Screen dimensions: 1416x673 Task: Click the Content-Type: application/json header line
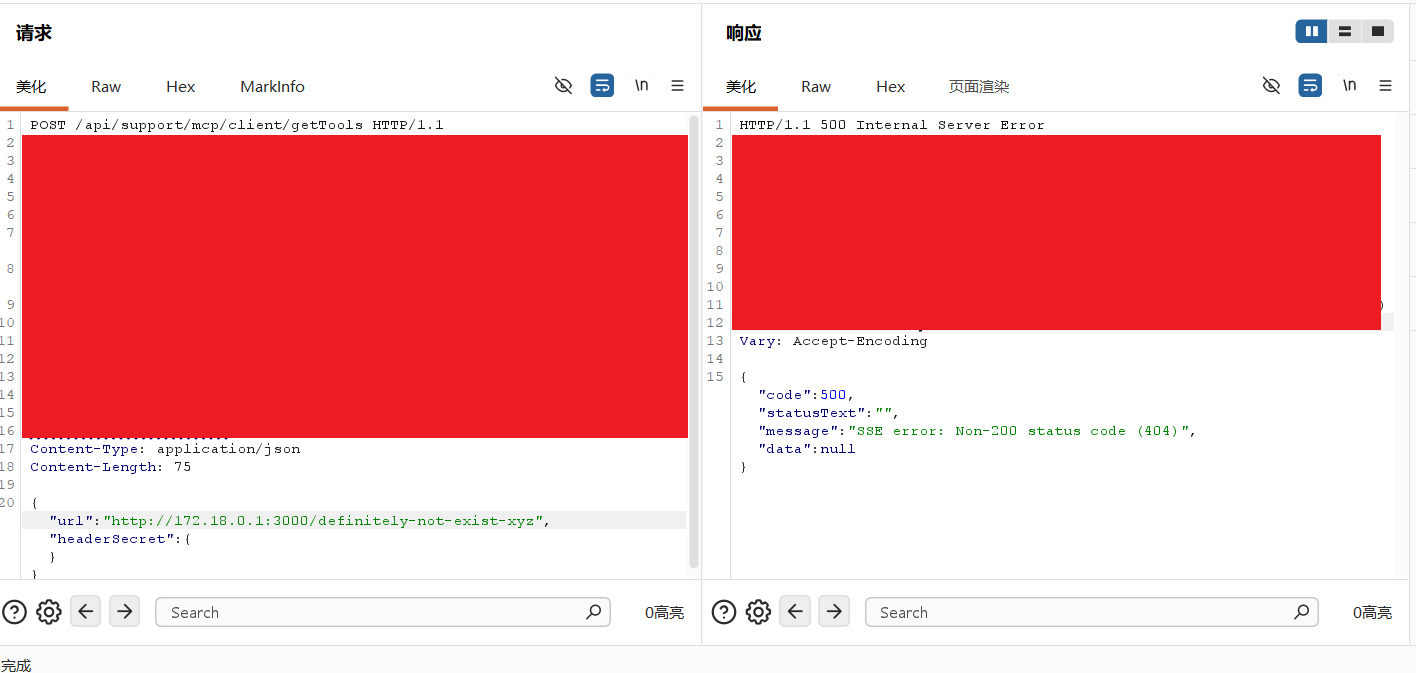pos(165,449)
